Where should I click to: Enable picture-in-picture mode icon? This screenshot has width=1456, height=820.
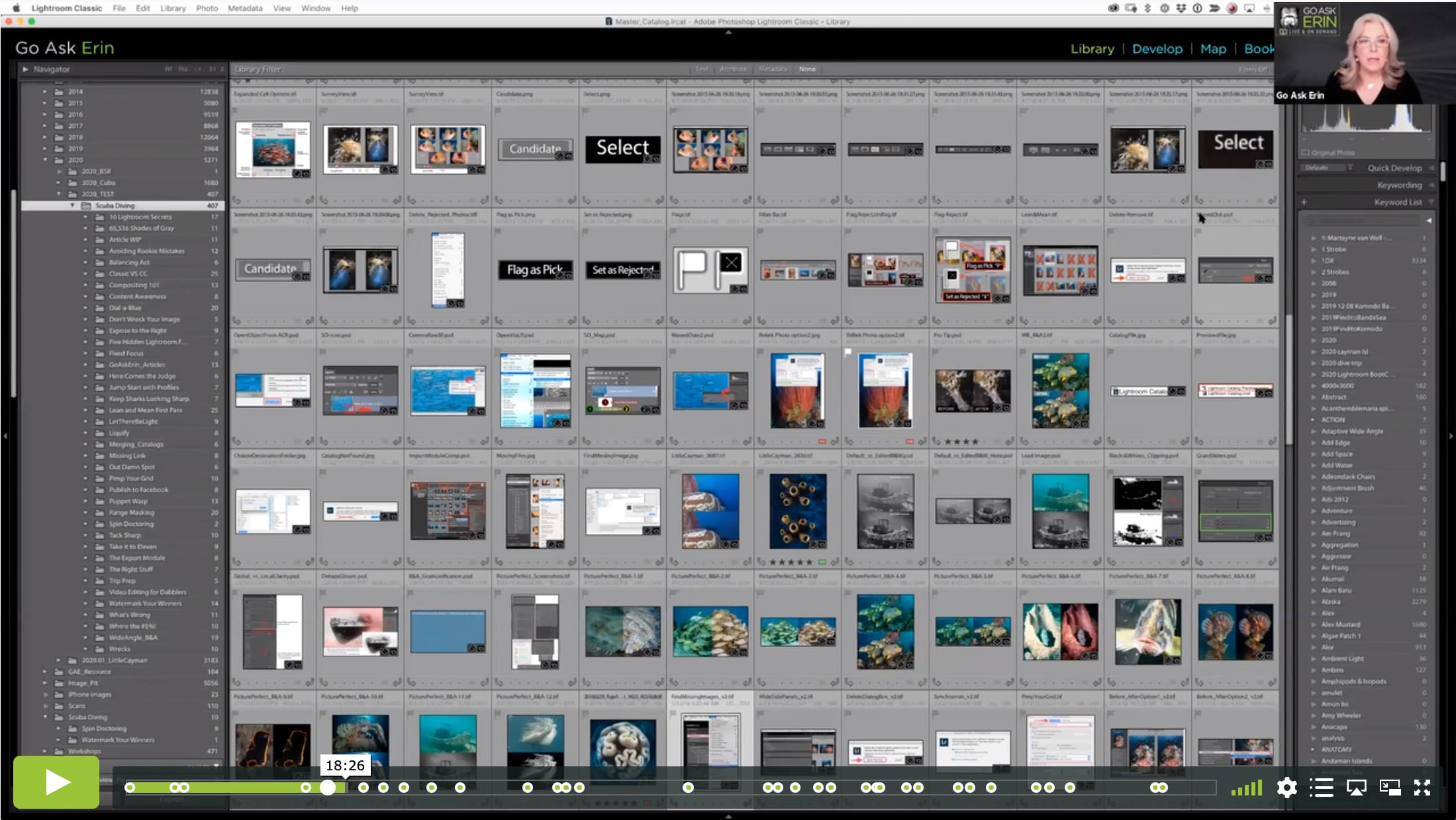tap(1390, 788)
